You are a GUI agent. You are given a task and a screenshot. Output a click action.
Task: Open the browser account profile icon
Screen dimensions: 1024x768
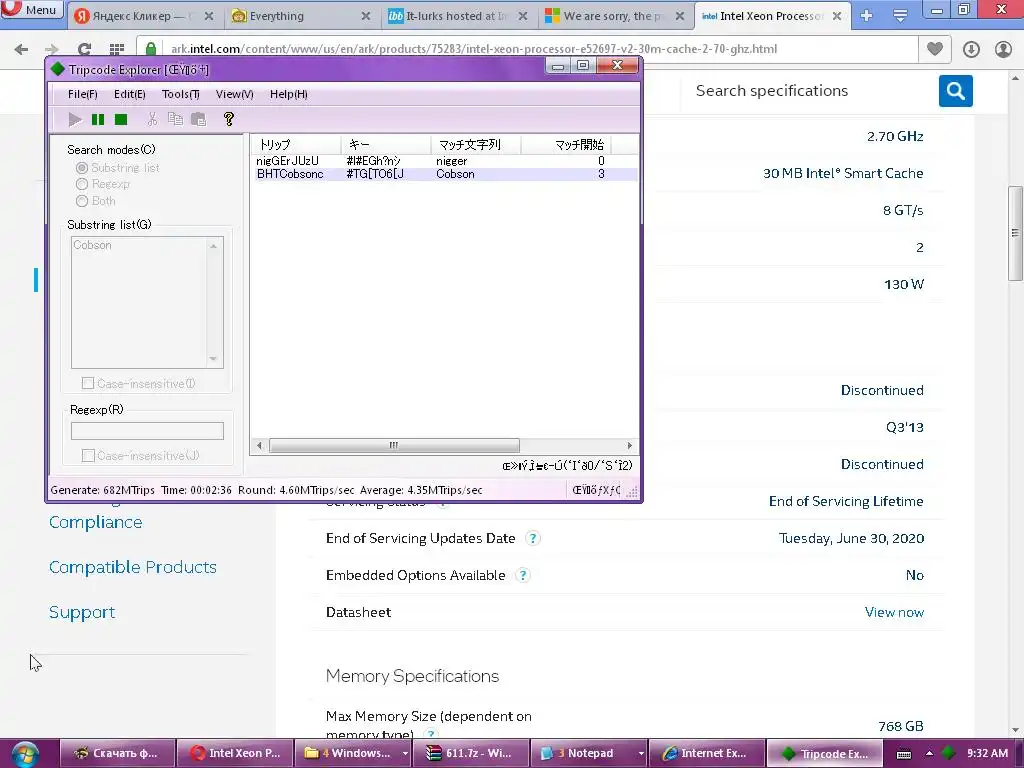click(1003, 49)
